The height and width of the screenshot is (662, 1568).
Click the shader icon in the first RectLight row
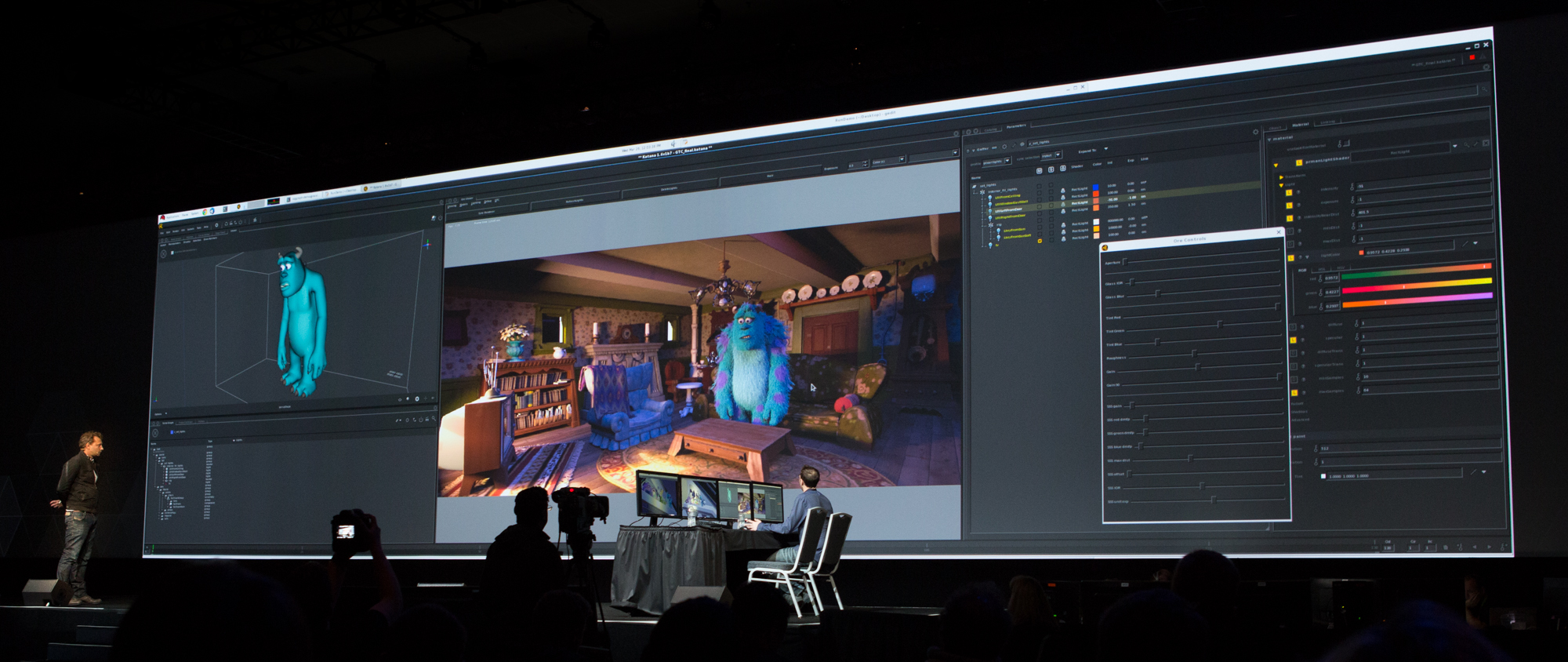(x=1063, y=191)
